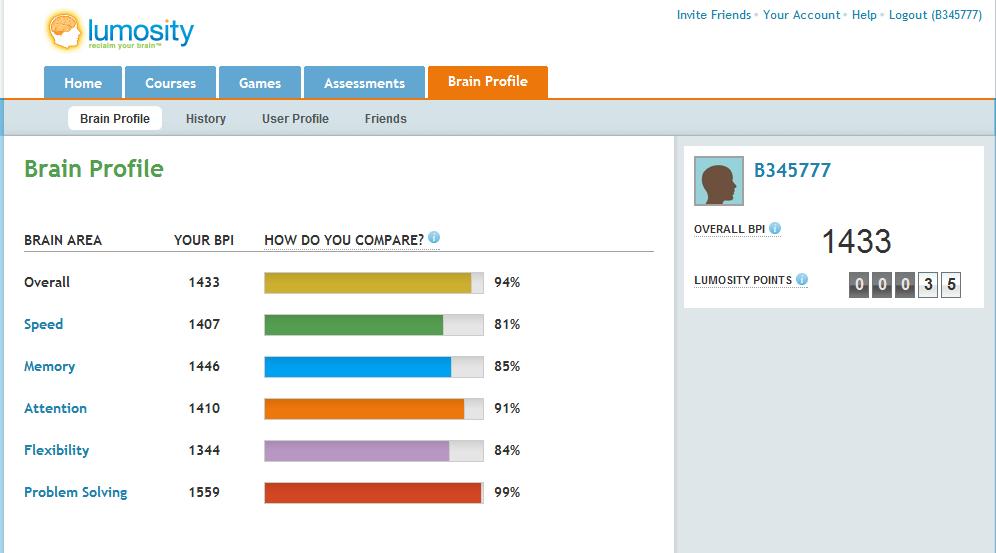
Task: Click the Help link in header
Action: point(864,15)
